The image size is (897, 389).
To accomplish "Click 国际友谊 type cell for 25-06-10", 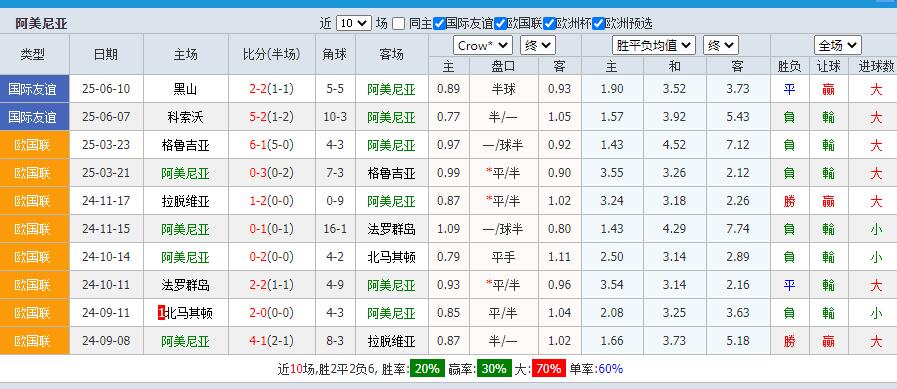I will click(x=34, y=89).
